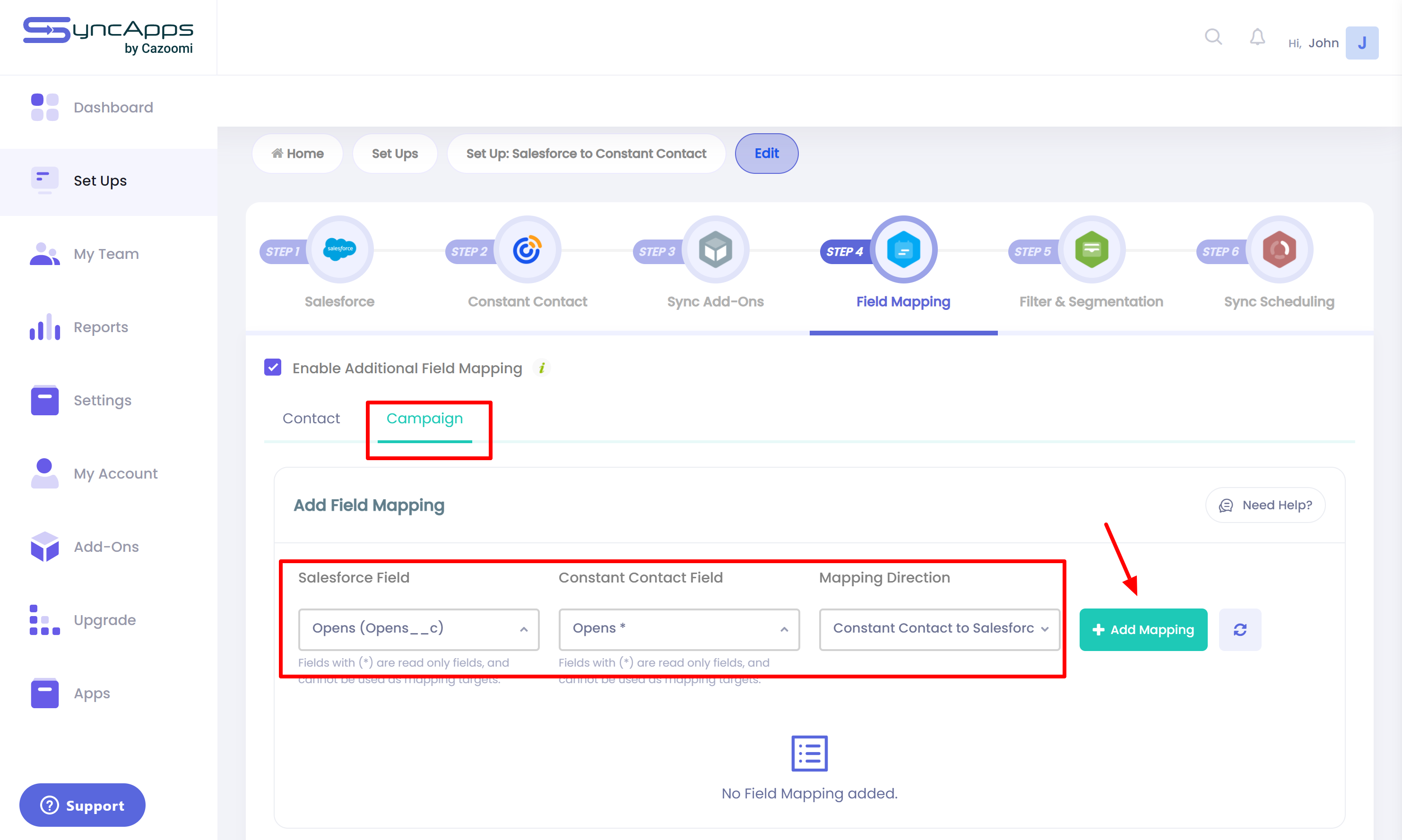This screenshot has height=840, width=1402.
Task: Click the Apps sidebar icon
Action: coord(45,693)
